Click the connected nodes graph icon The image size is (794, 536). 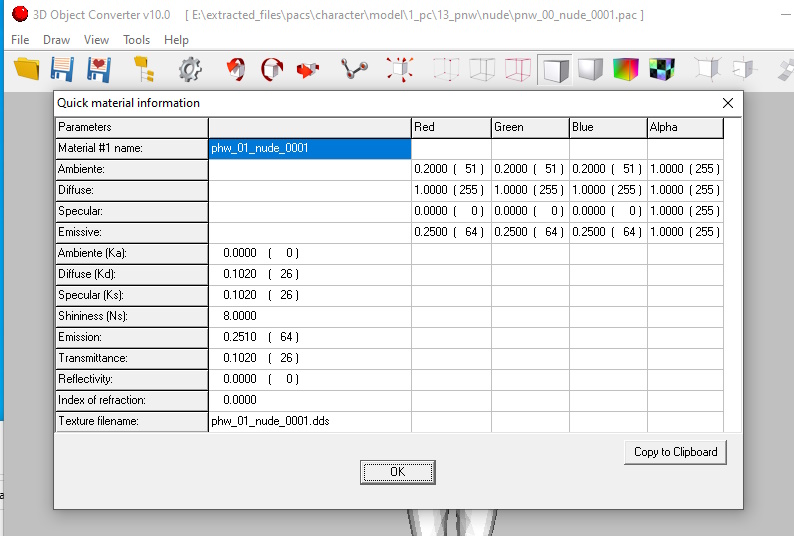(x=353, y=69)
